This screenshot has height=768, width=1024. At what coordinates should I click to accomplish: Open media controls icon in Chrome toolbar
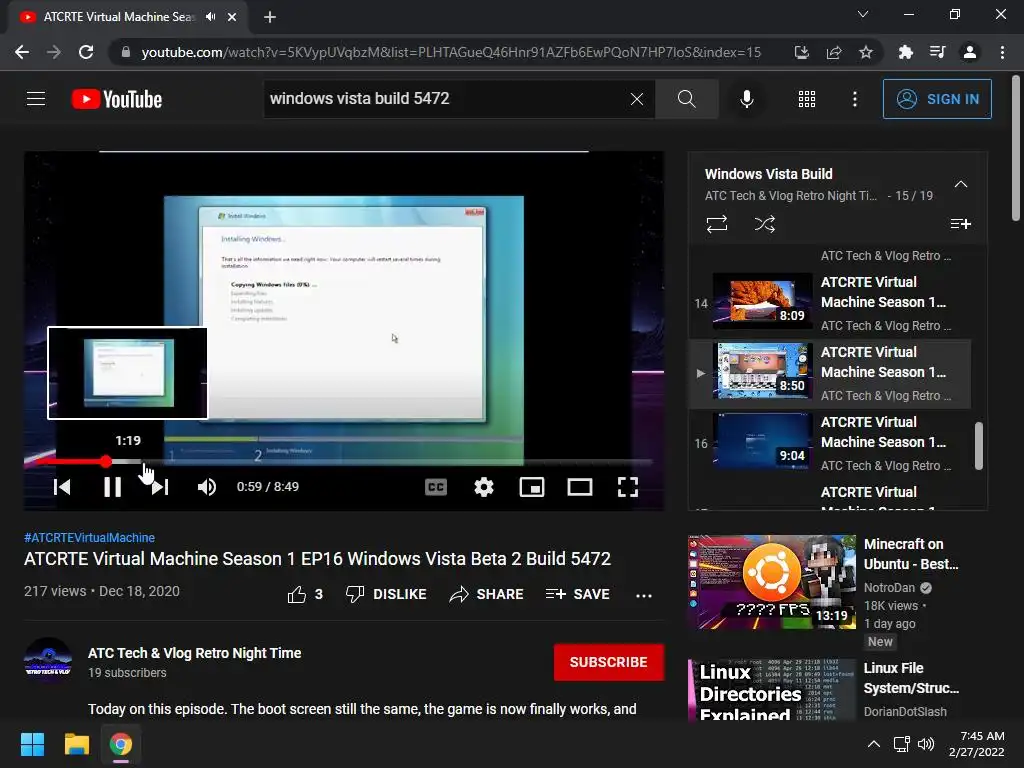(937, 52)
